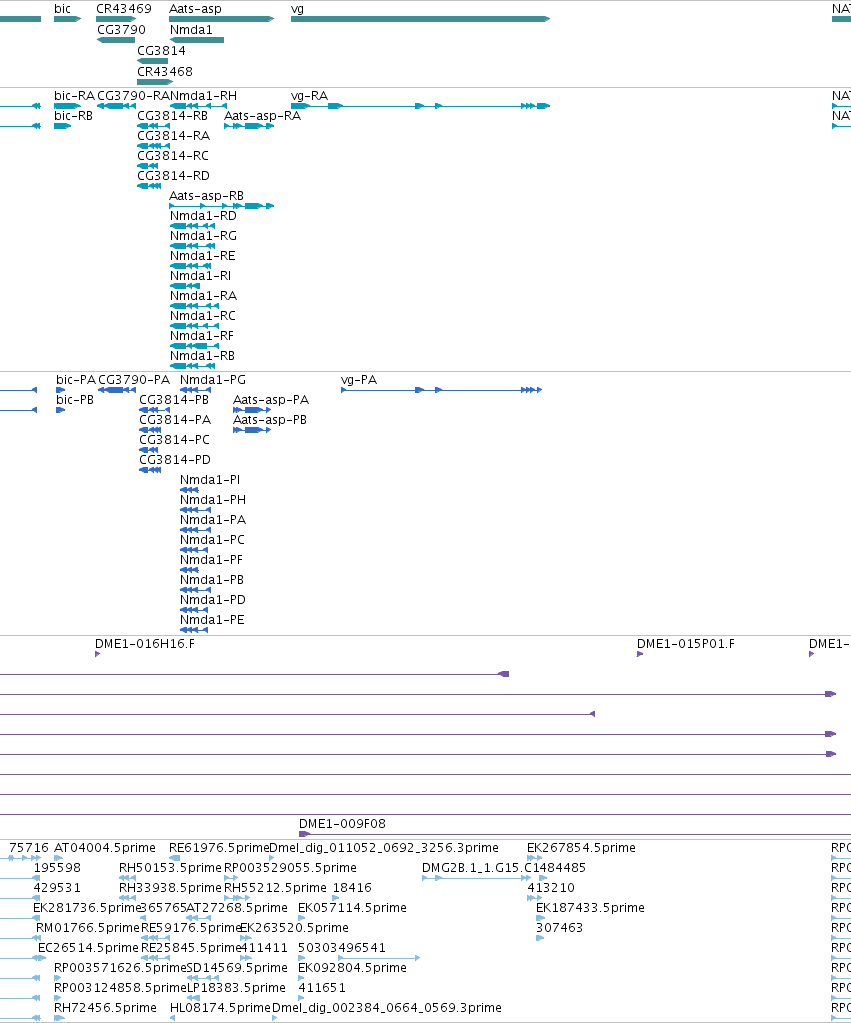Open transcript Nmda1-RI
This screenshot has height=1023, width=851.
[200, 276]
